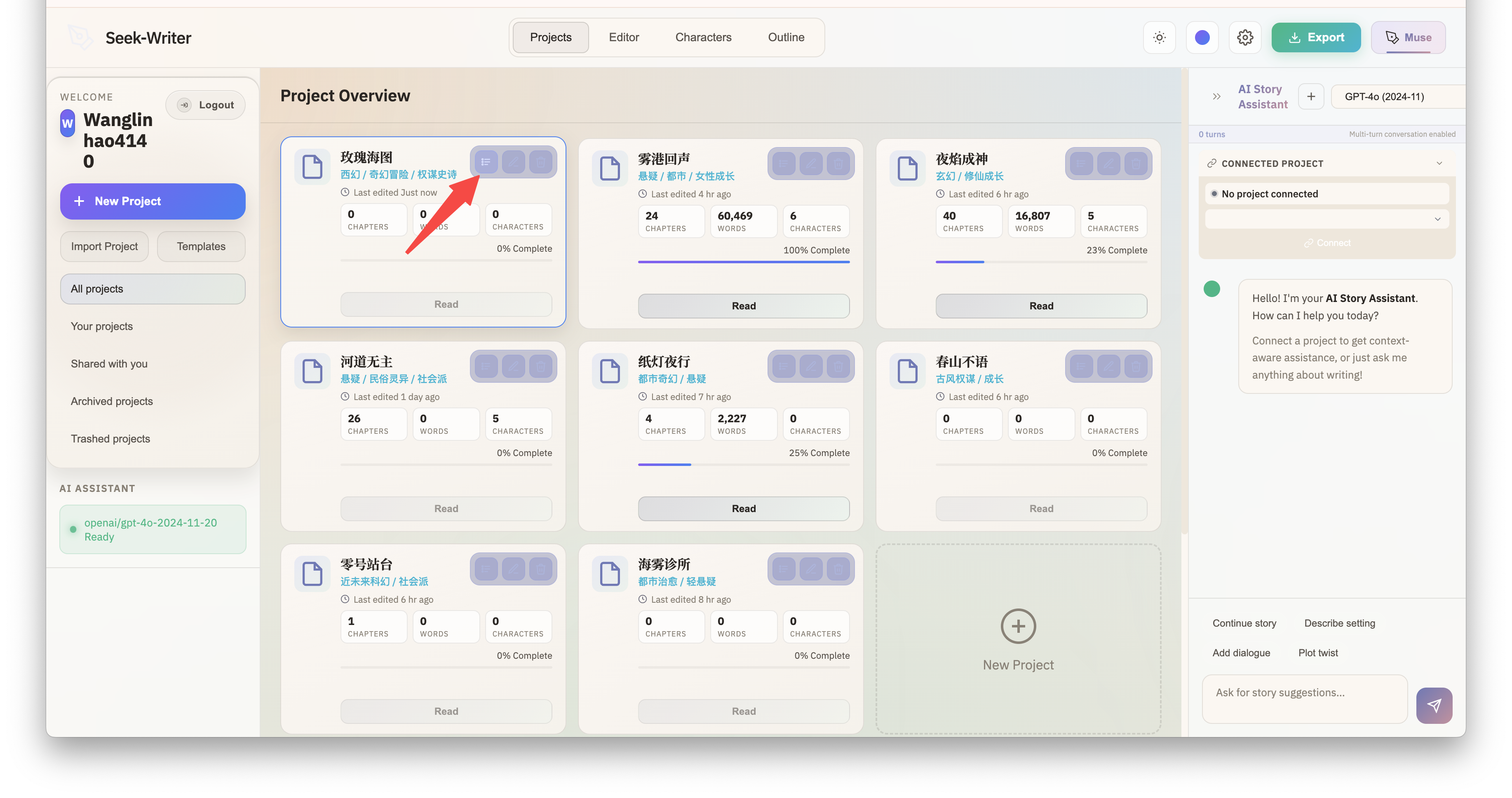
Task: Click the trash icon on 海雾诊所 card
Action: tap(838, 569)
